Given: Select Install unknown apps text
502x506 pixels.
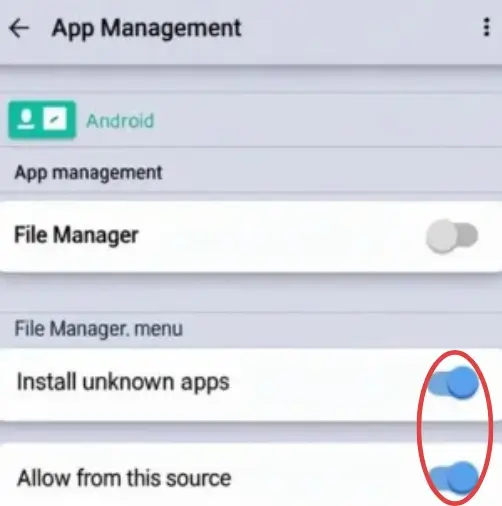Looking at the screenshot, I should pyautogui.click(x=123, y=382).
